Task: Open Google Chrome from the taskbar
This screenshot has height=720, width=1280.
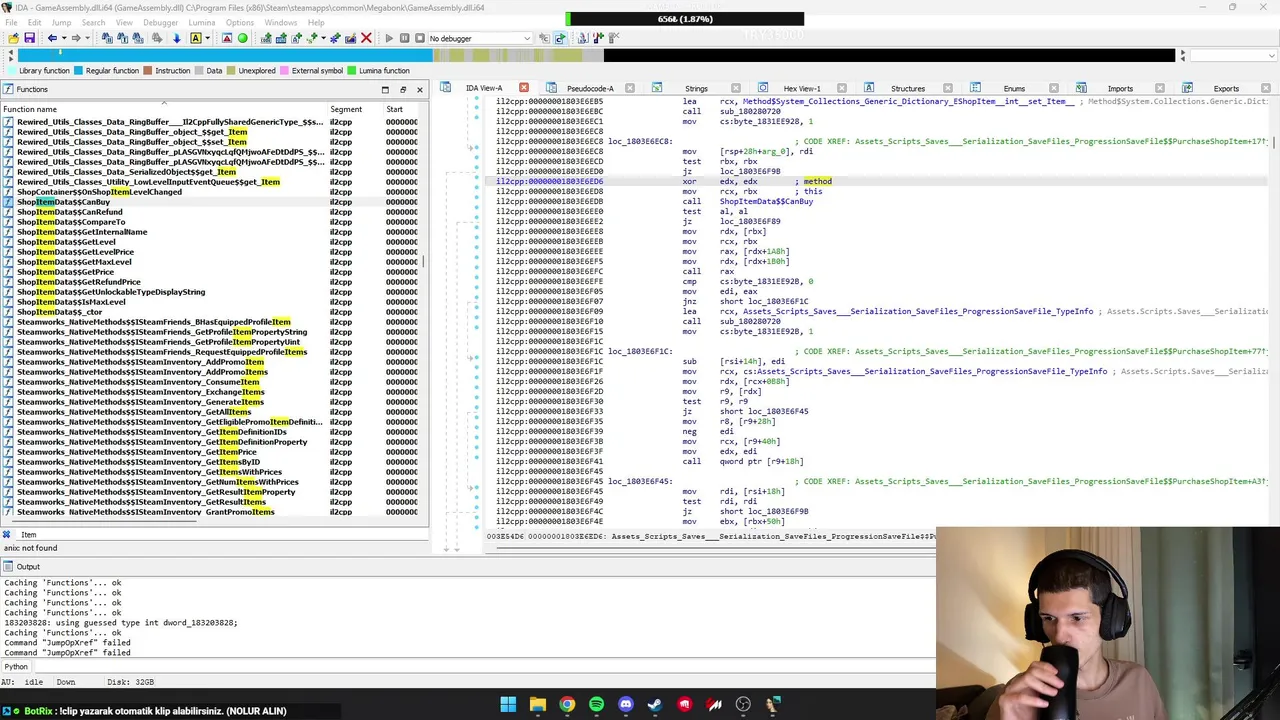Action: click(567, 704)
